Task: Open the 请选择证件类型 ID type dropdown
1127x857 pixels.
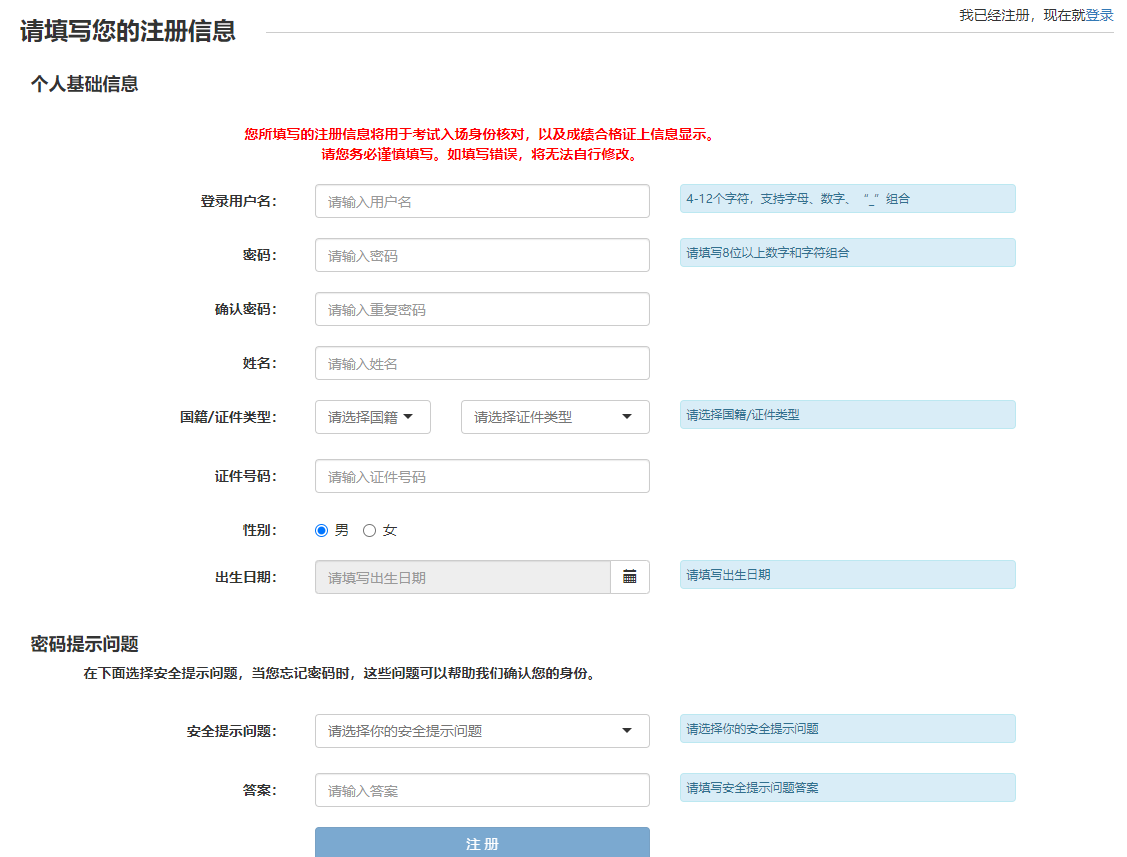Action: click(555, 417)
